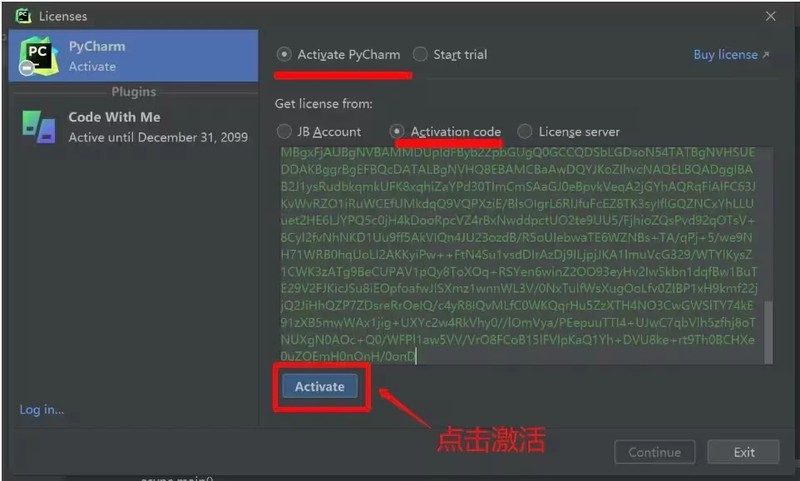Viewport: 800px width, 481px height.
Task: Choose the Start trial radio option
Action: pos(420,54)
